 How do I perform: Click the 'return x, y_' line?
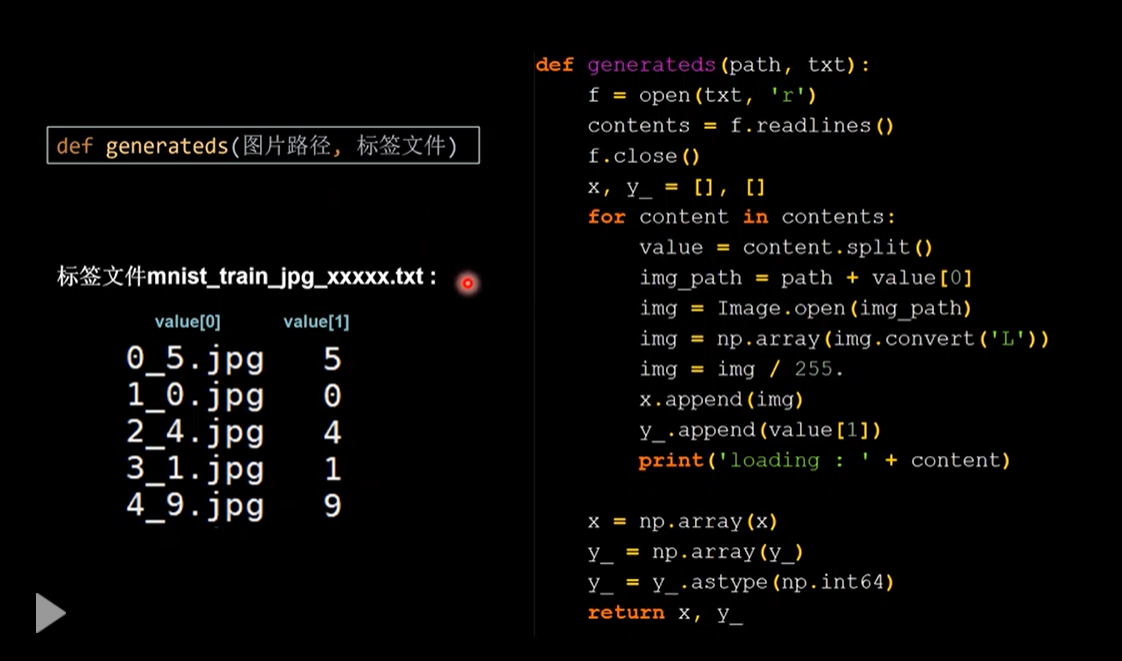[x=665, y=612]
